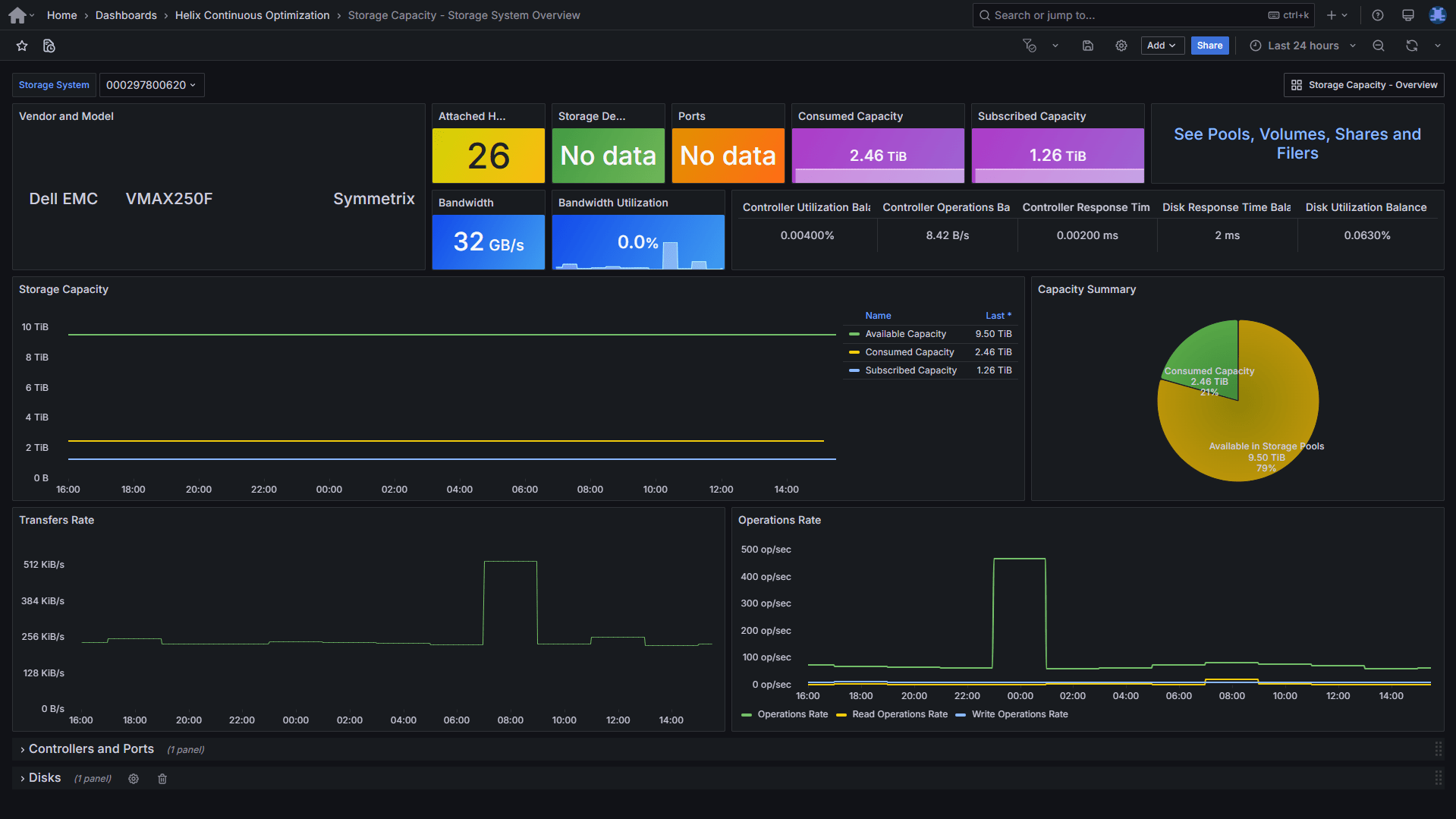This screenshot has width=1456, height=819.
Task: Open Disks row settings gear
Action: click(134, 779)
